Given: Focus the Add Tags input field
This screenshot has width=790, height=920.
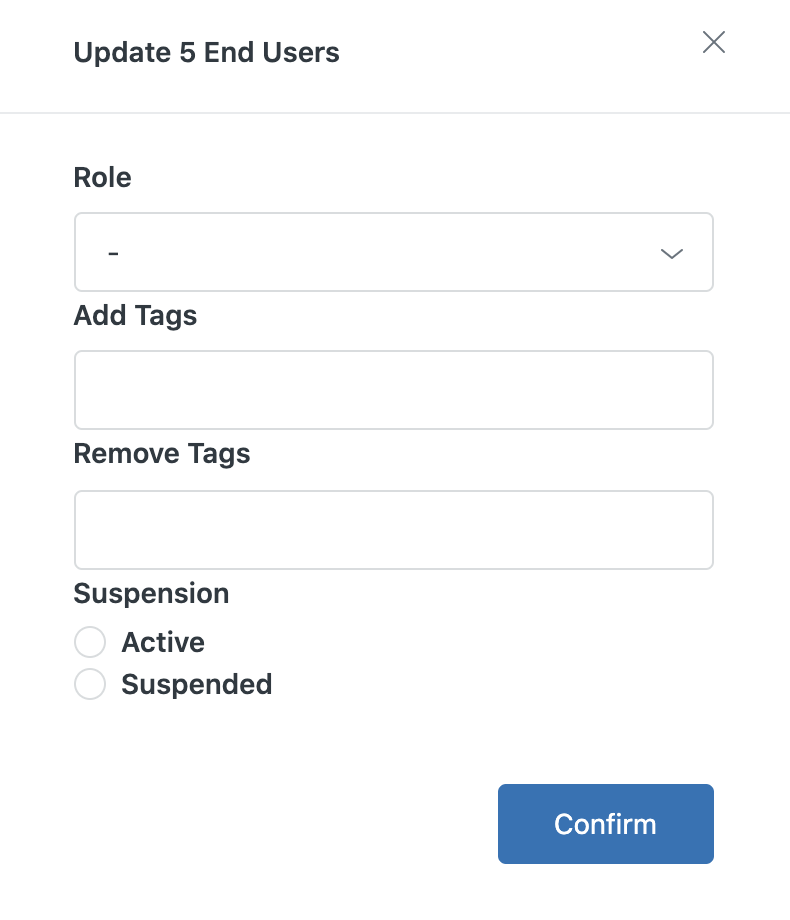Looking at the screenshot, I should coord(393,390).
